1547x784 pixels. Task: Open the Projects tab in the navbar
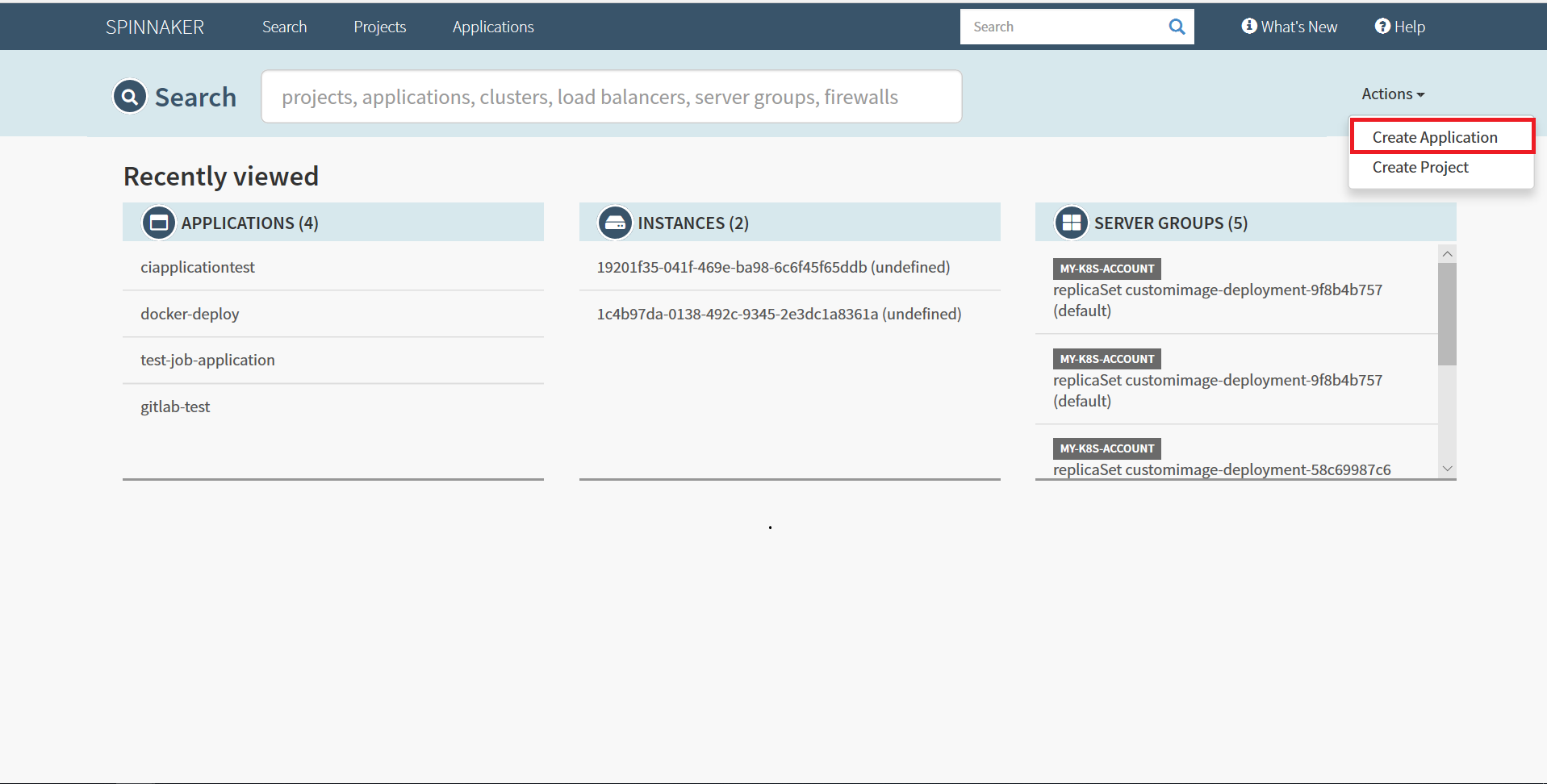[380, 27]
